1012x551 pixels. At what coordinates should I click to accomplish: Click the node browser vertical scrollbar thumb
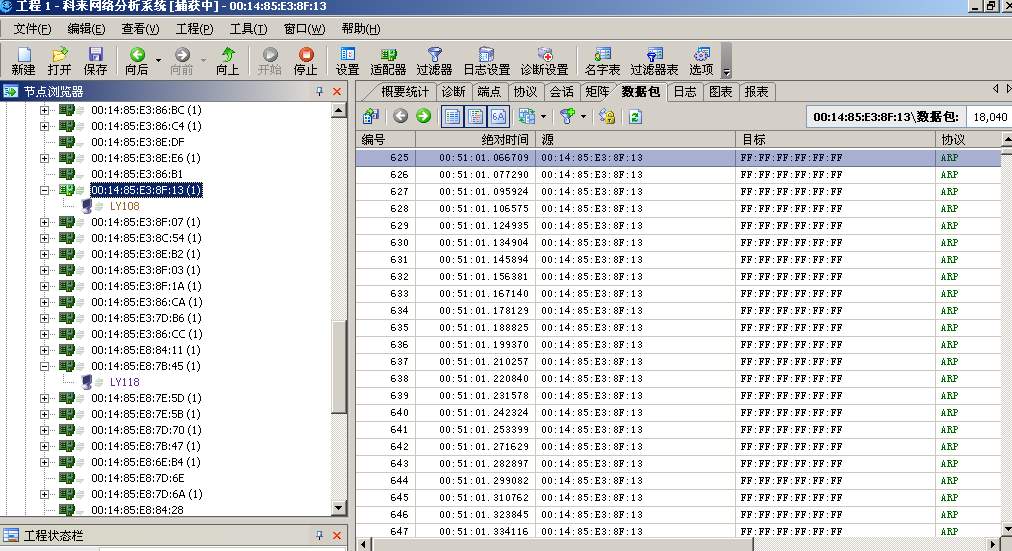[x=339, y=365]
